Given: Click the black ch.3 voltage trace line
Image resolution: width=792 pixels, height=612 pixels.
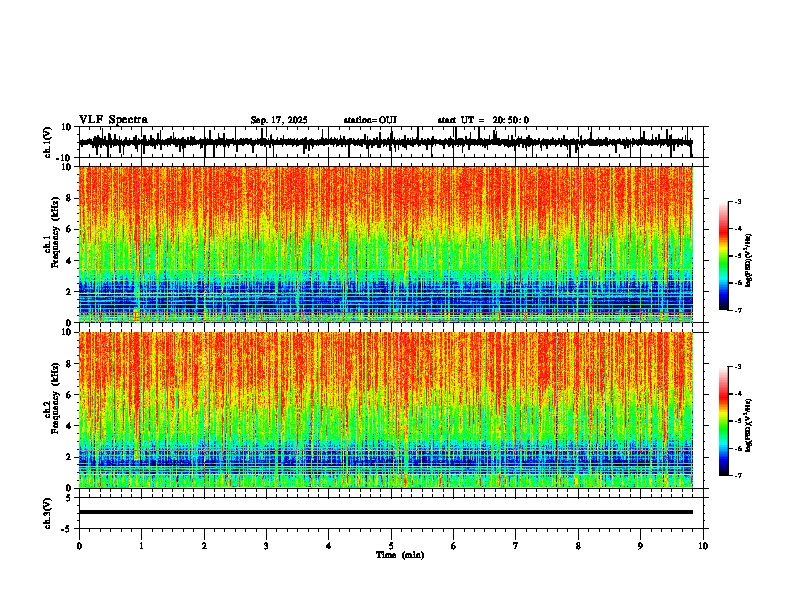Looking at the screenshot, I should 386,512.
